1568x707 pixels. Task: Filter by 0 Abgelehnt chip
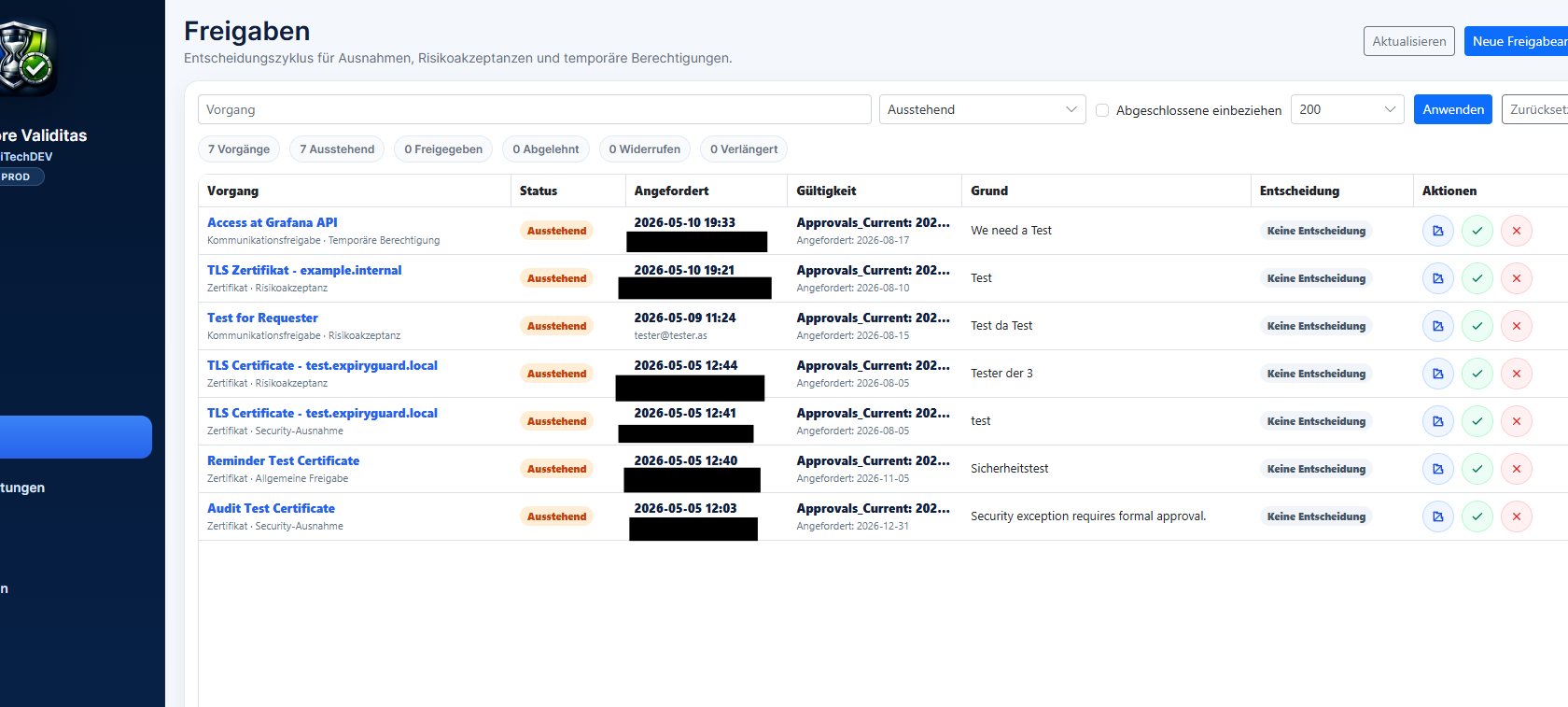pos(546,149)
